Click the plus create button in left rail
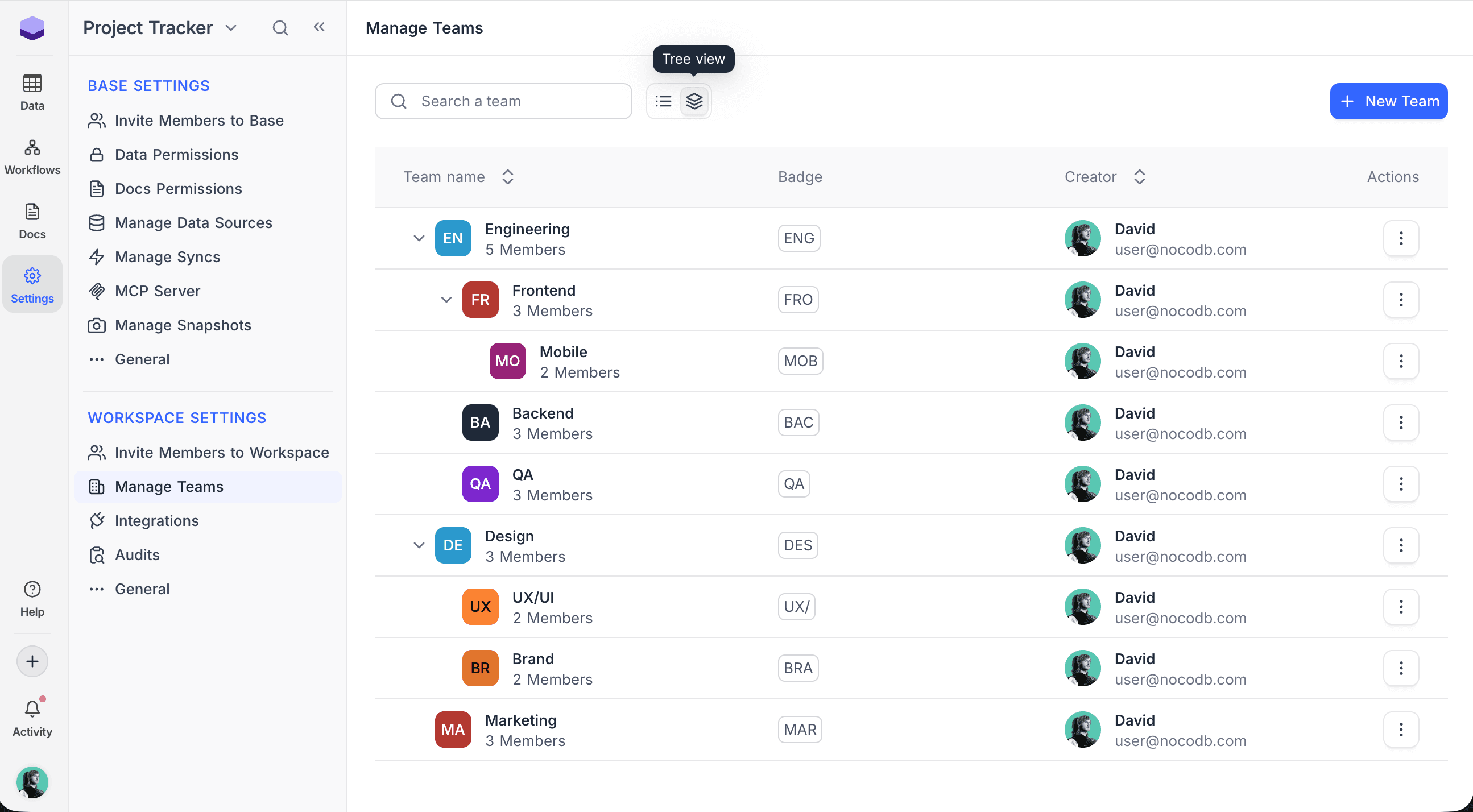Viewport: 1473px width, 812px height. [x=32, y=662]
